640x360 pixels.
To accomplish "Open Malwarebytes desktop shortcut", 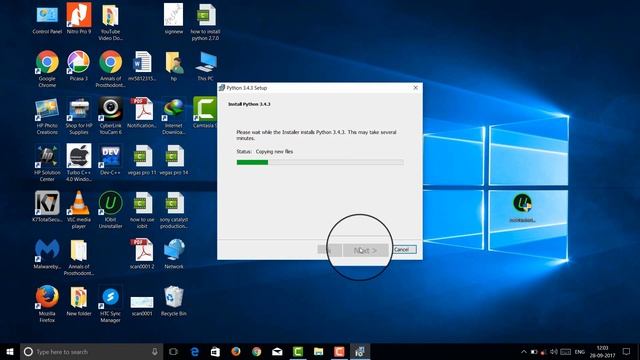I will 47,254.
